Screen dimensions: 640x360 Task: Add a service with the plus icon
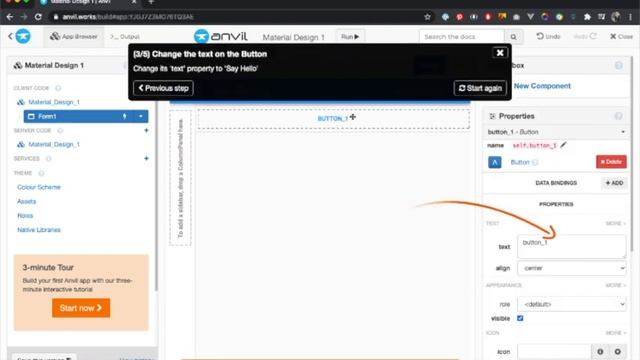click(x=146, y=158)
